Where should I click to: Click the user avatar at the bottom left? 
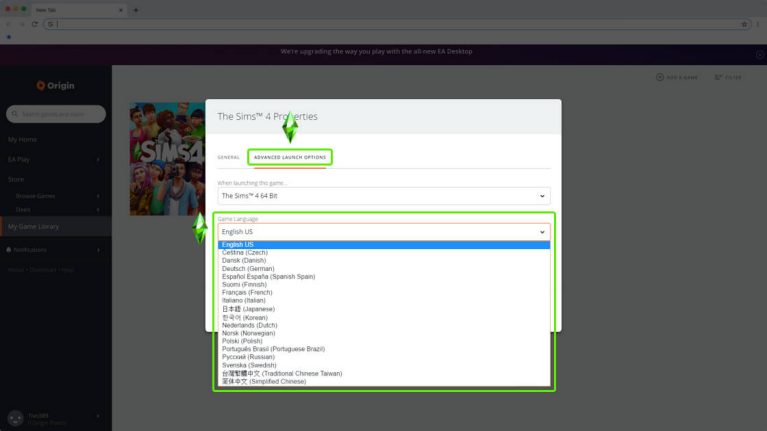(x=15, y=418)
